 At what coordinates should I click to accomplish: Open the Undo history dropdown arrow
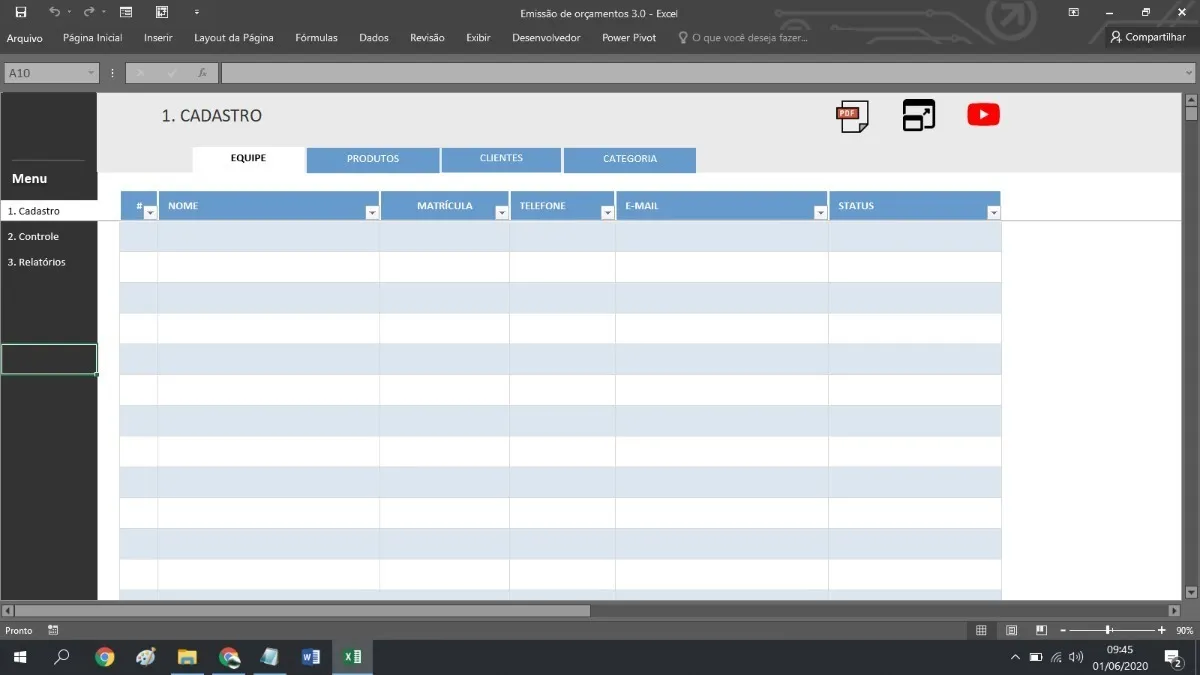point(69,12)
